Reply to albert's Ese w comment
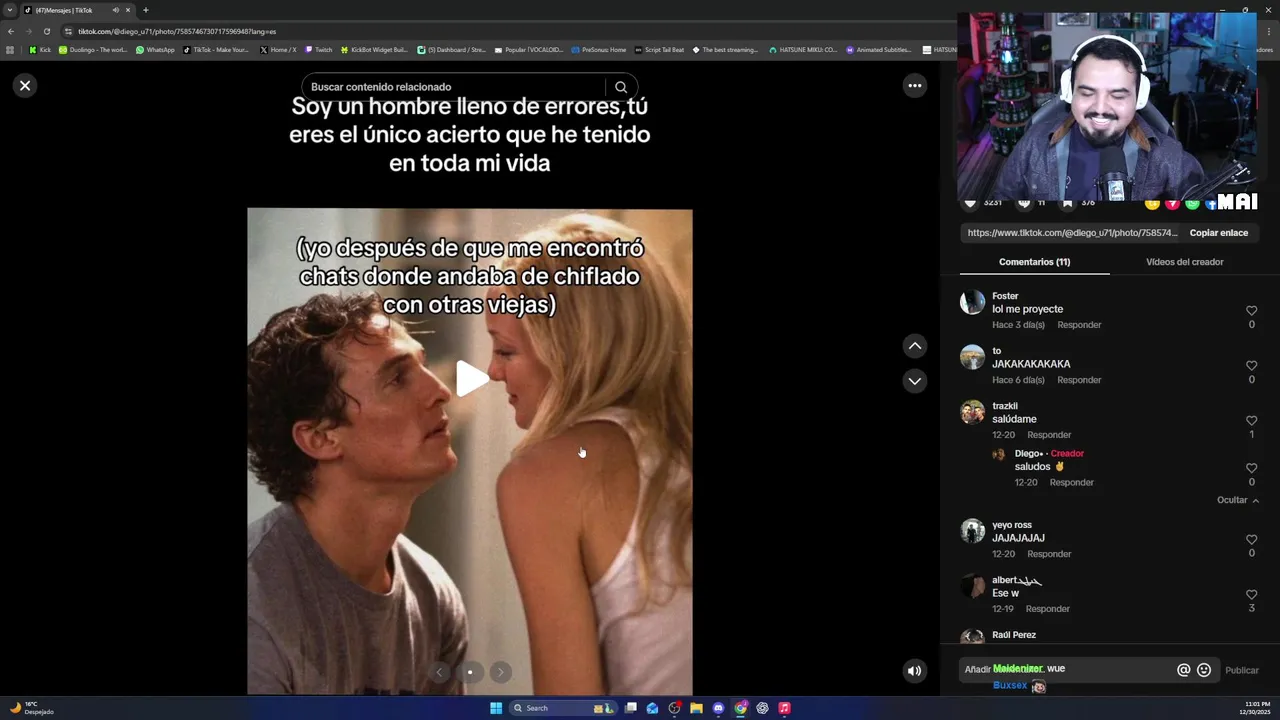This screenshot has height=720, width=1280. 1047,609
